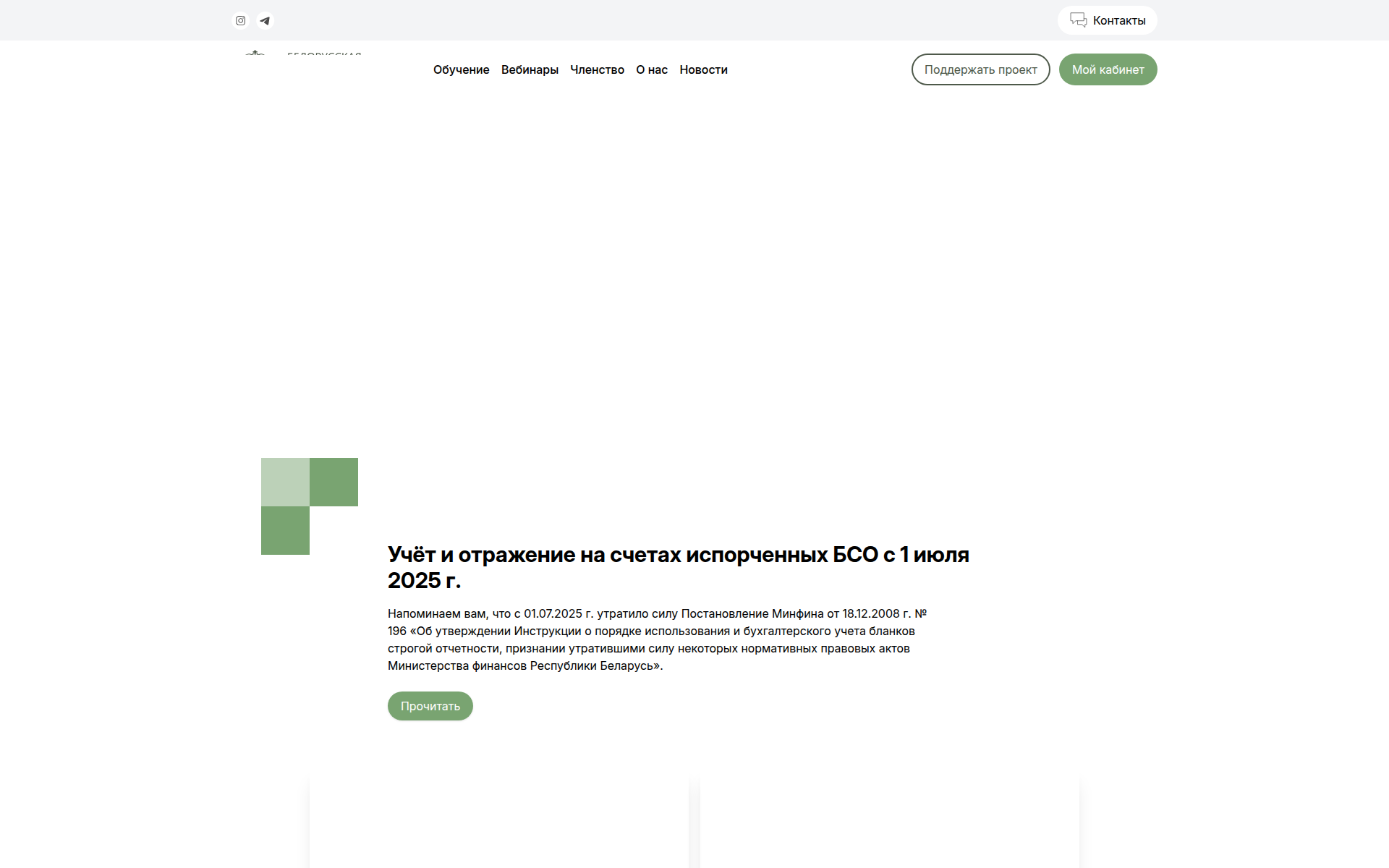The image size is (1389, 868).
Task: Click the paragraph starting "Напоминаем вам"
Action: coord(657,639)
